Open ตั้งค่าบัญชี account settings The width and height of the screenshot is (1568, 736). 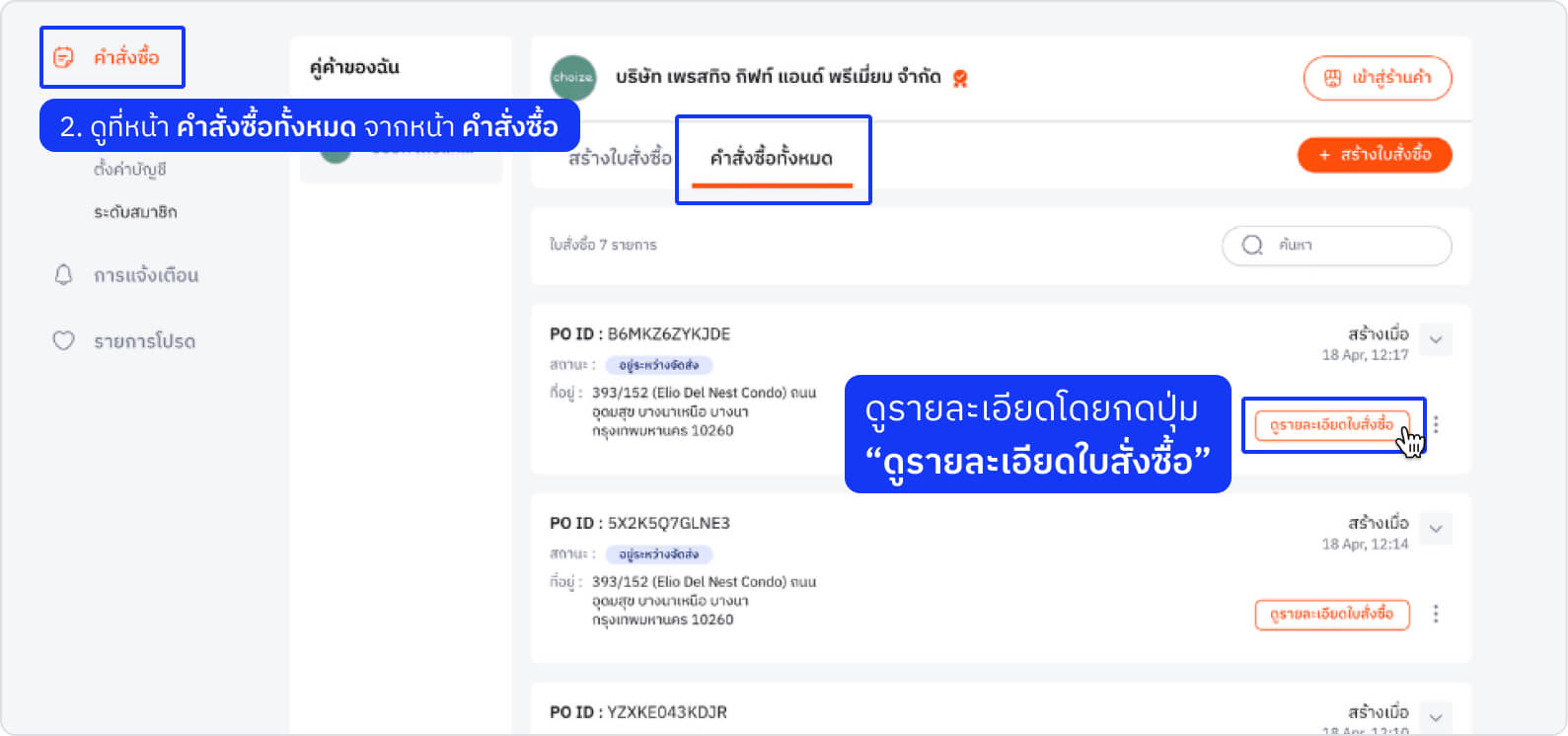(130, 170)
